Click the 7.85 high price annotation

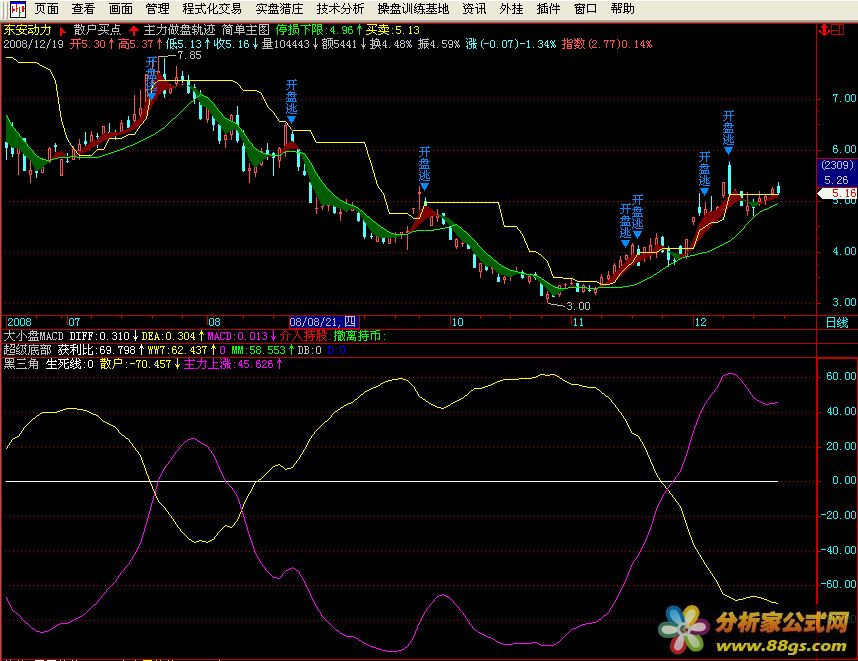[189, 55]
